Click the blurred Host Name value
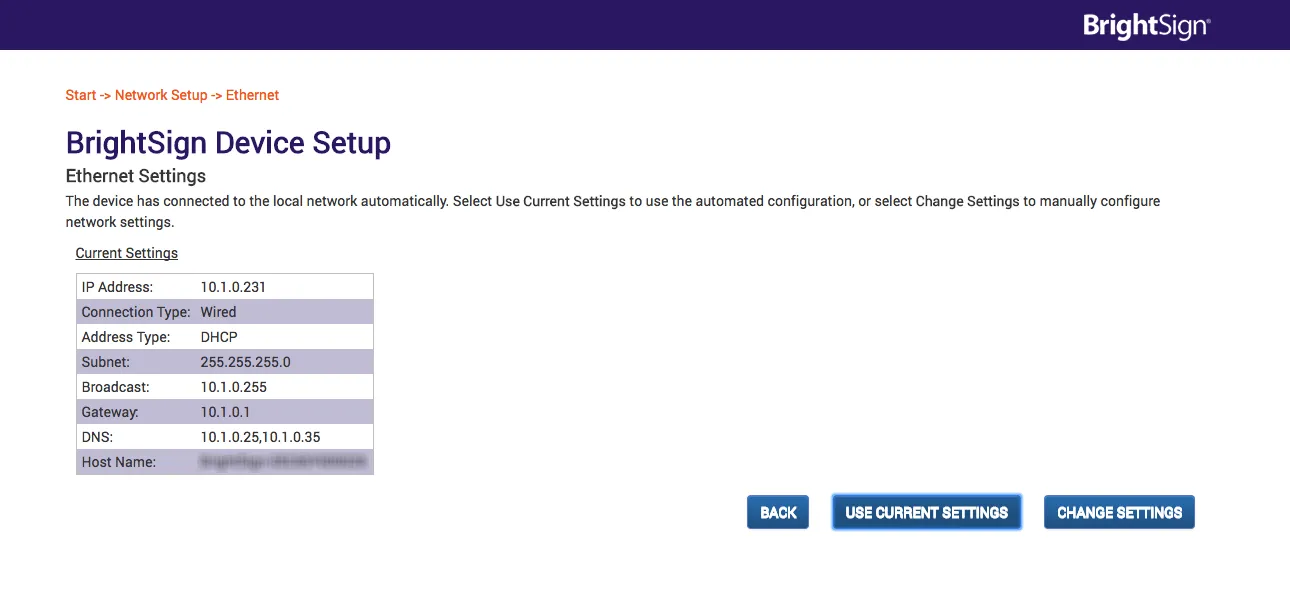The height and width of the screenshot is (592, 1290). [283, 462]
